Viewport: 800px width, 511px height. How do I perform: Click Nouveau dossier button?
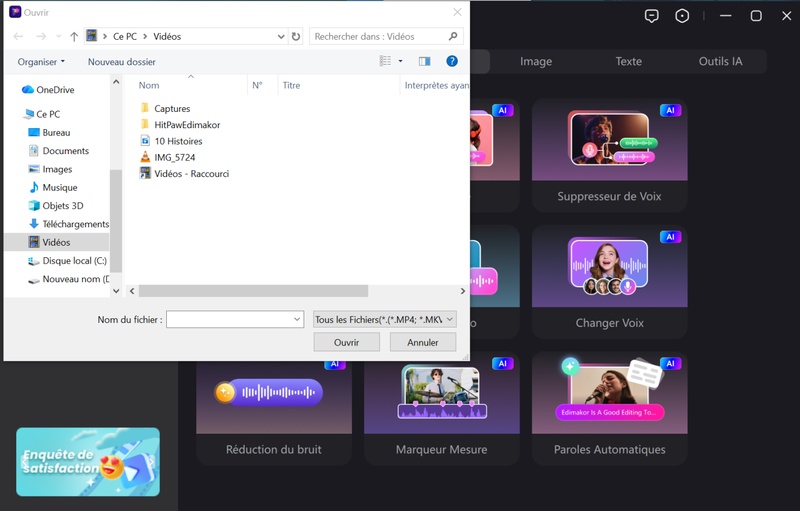pos(121,62)
